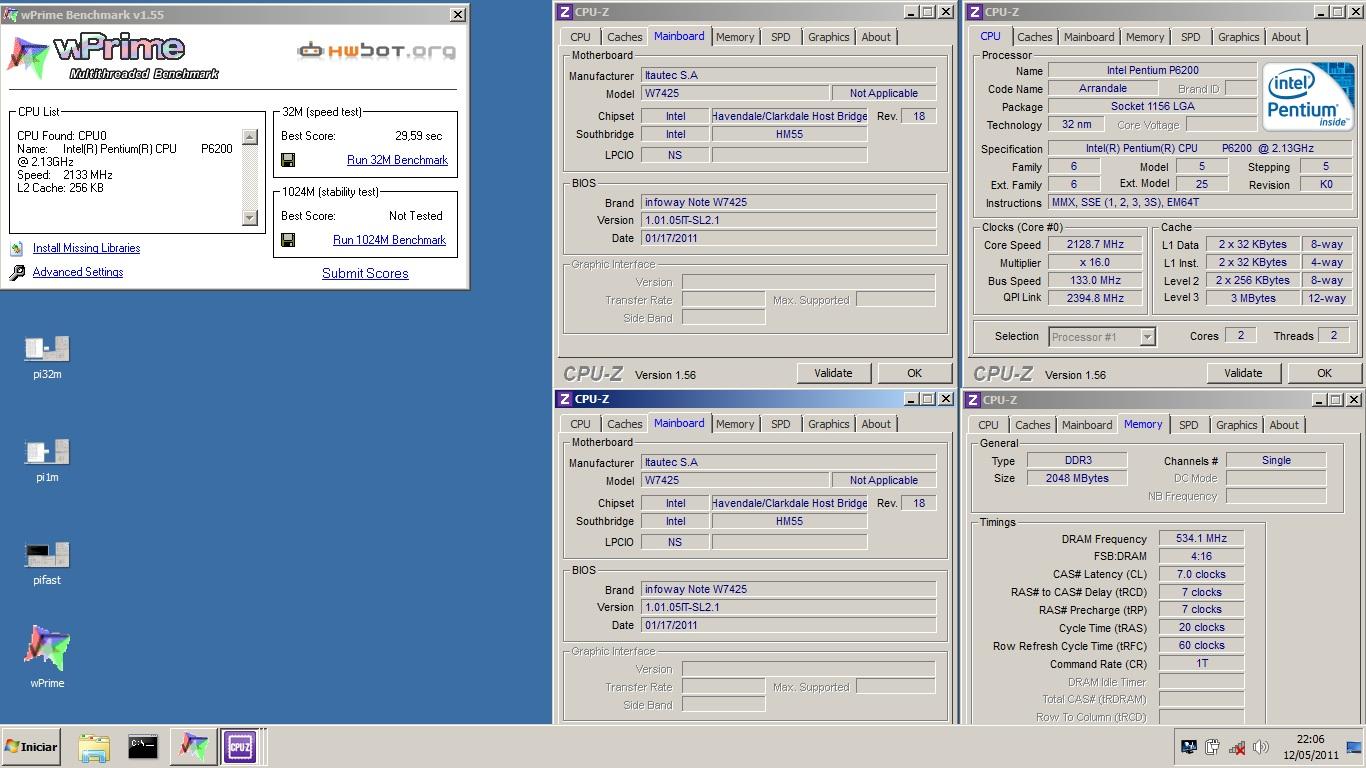Click the network tray icon
The image size is (1366, 768).
(x=1237, y=747)
